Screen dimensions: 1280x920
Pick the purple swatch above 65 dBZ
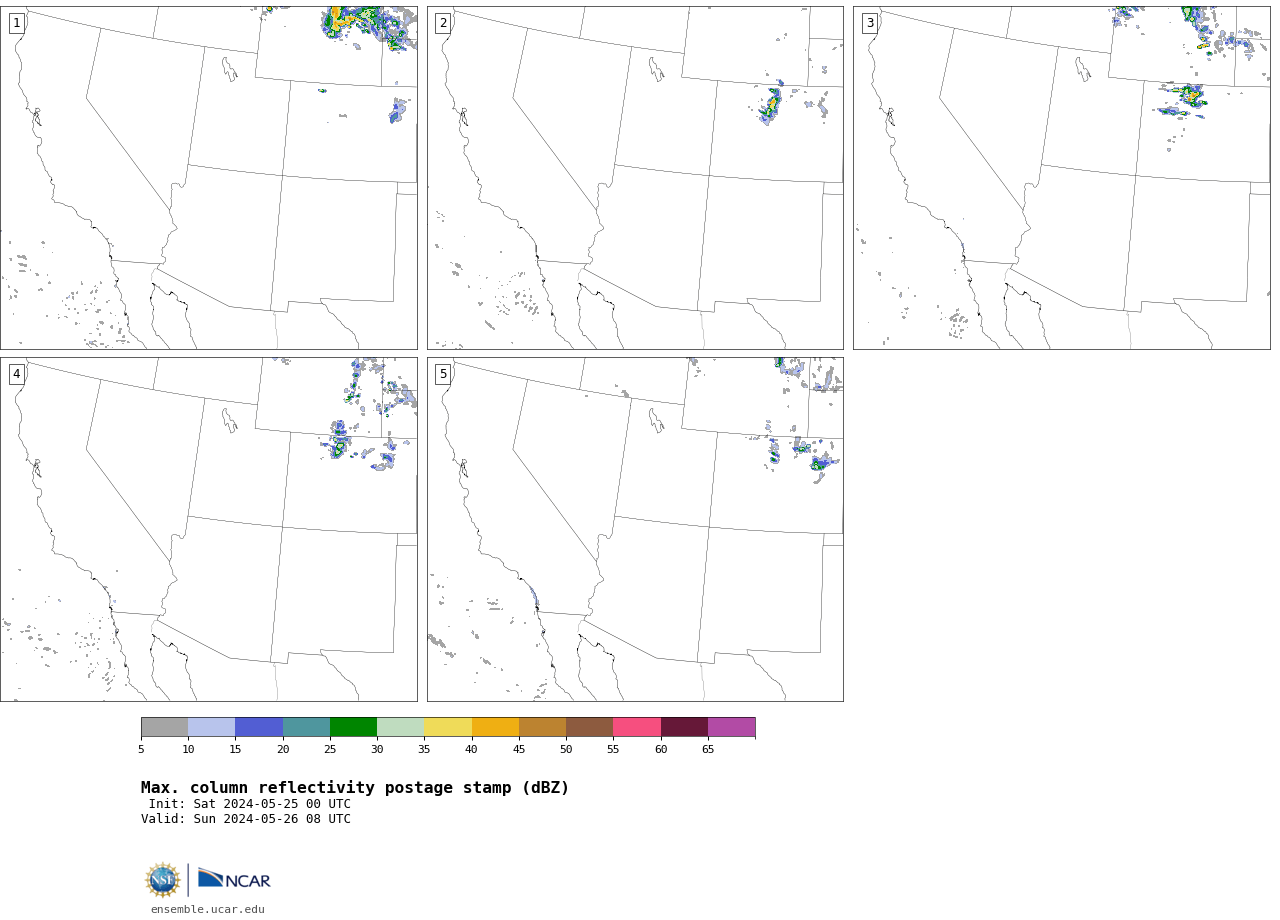731,727
